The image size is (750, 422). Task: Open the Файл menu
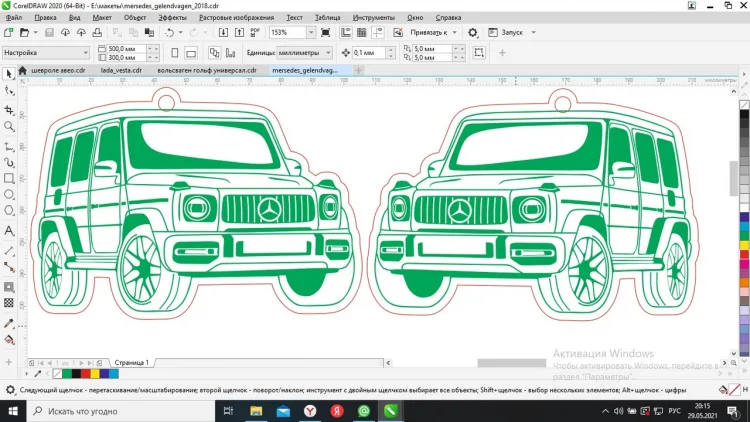[14, 18]
